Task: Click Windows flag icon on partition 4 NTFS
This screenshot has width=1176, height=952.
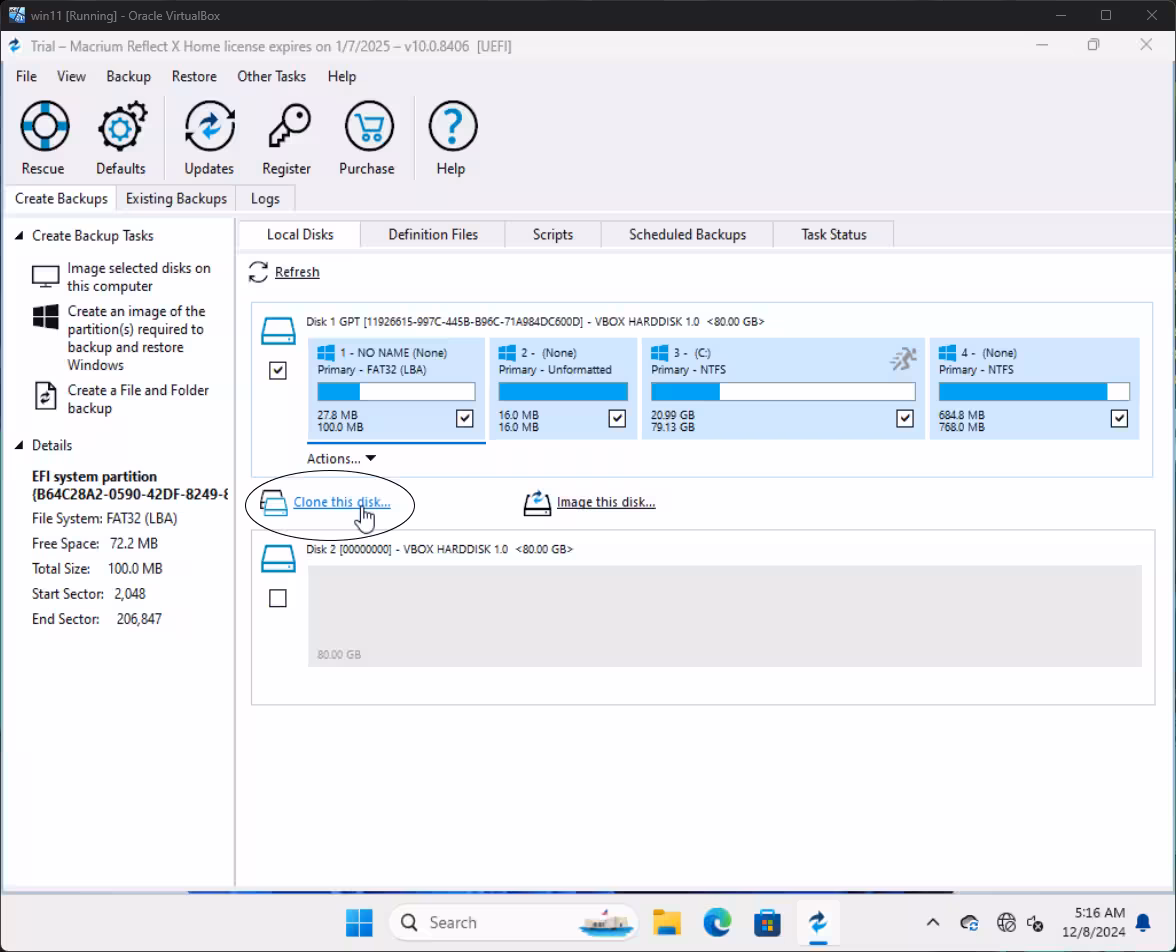Action: [947, 353]
